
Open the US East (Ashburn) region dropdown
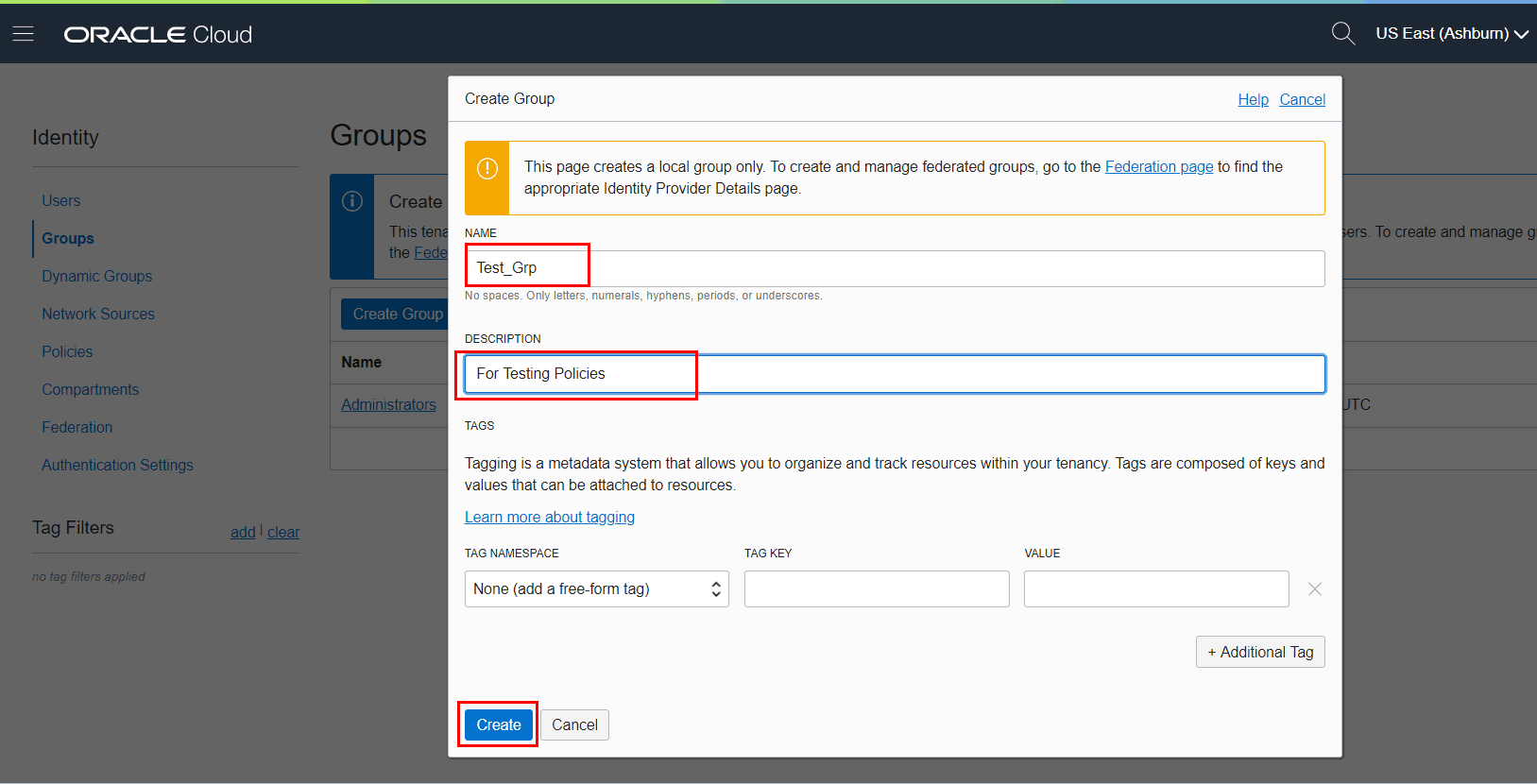tap(1451, 34)
